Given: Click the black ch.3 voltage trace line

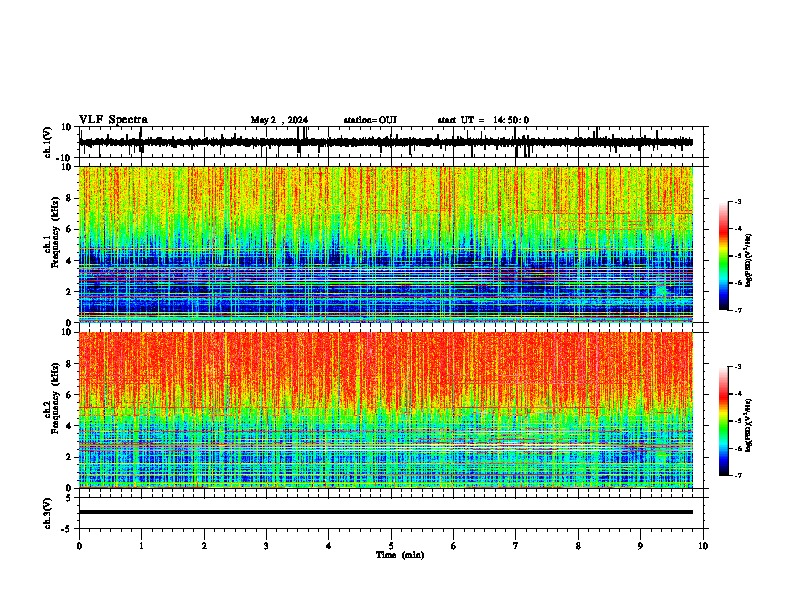Looking at the screenshot, I should pyautogui.click(x=386, y=512).
